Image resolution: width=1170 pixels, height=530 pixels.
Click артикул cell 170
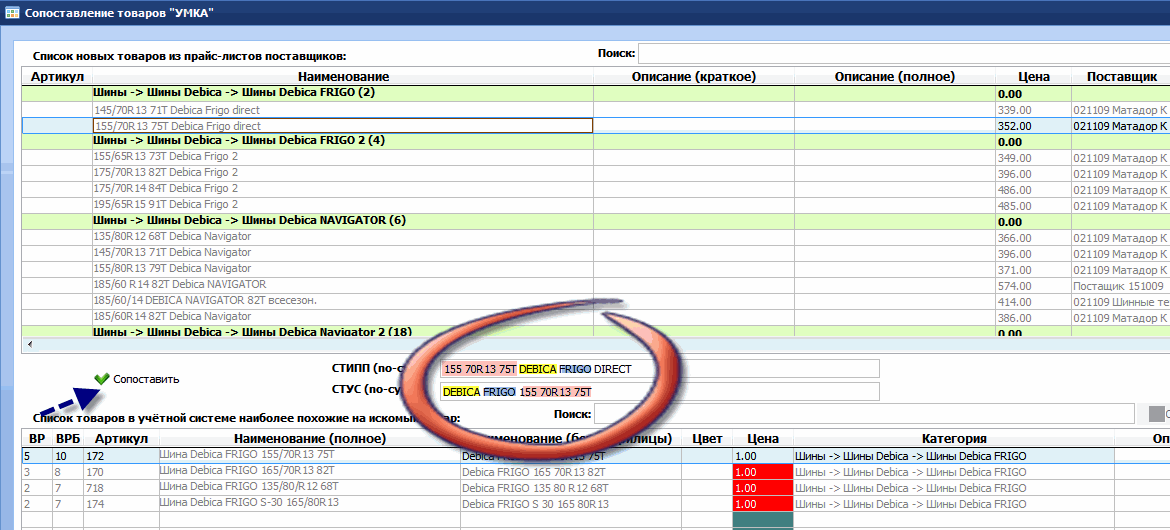[x=121, y=472]
